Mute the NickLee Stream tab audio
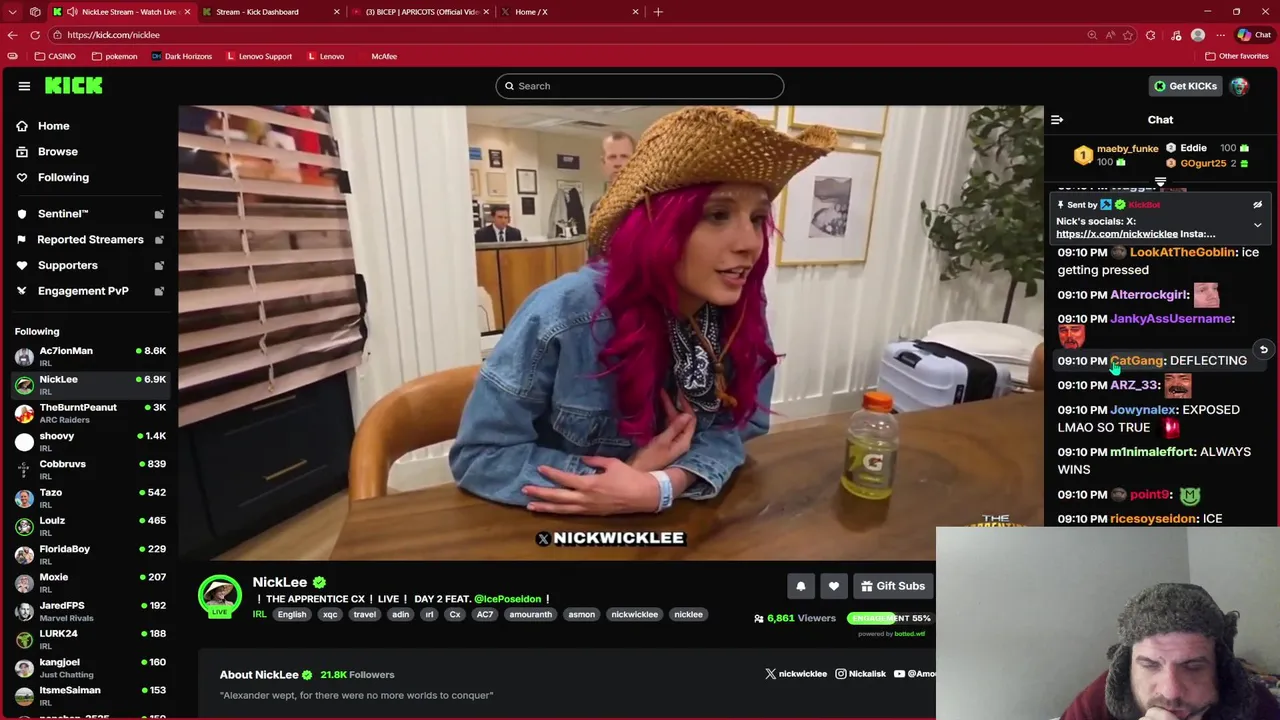1280x720 pixels. (x=72, y=12)
